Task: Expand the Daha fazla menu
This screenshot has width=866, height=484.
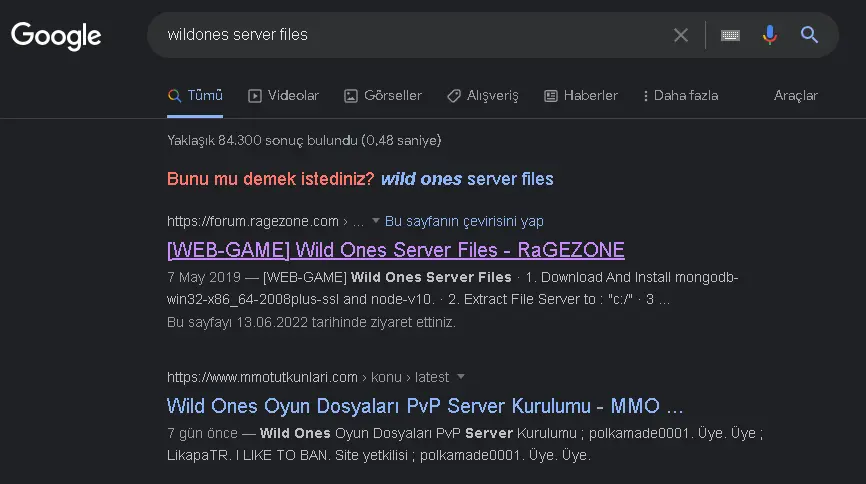Action: point(680,96)
